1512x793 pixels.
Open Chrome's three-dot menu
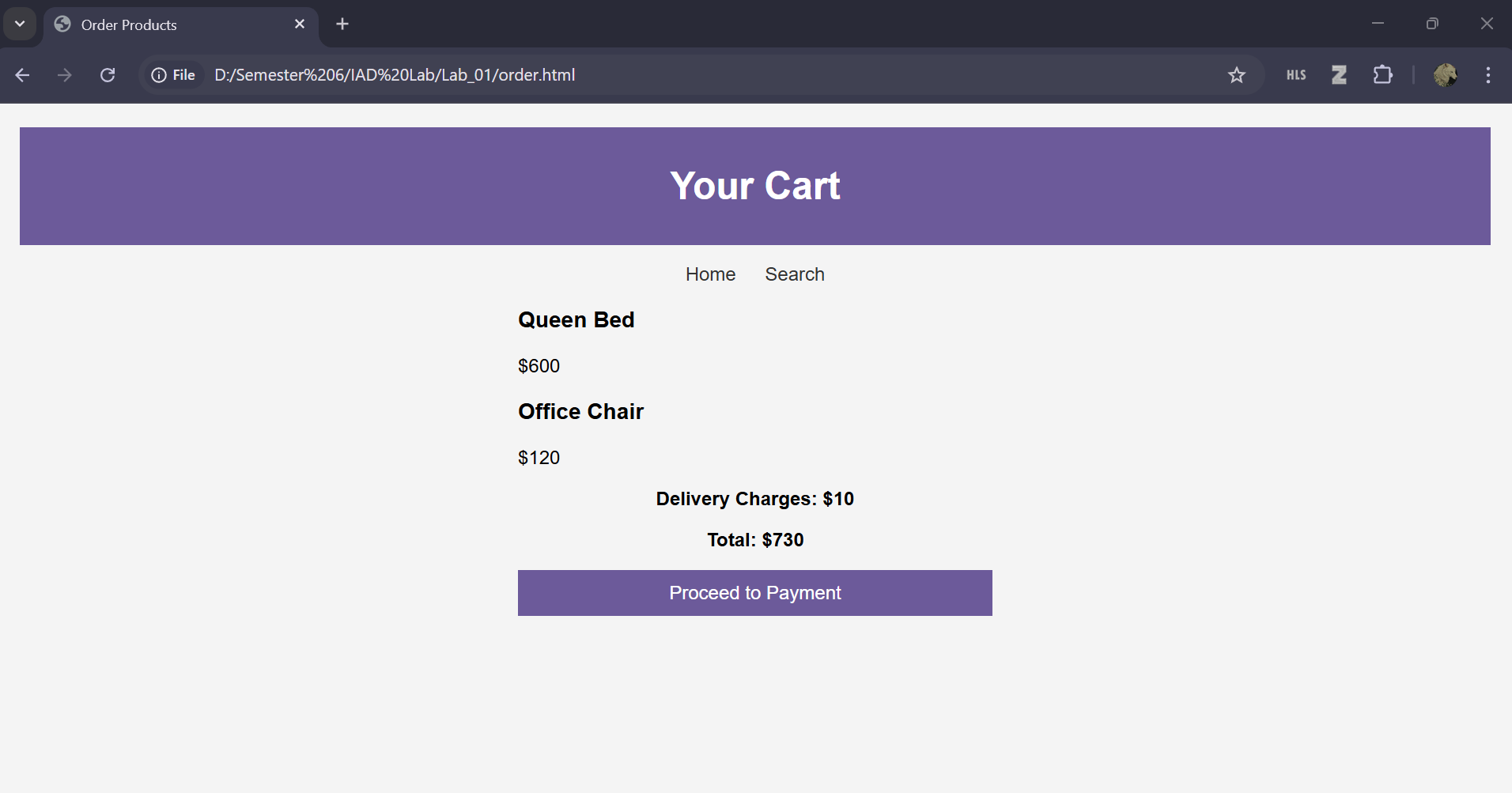click(1488, 75)
